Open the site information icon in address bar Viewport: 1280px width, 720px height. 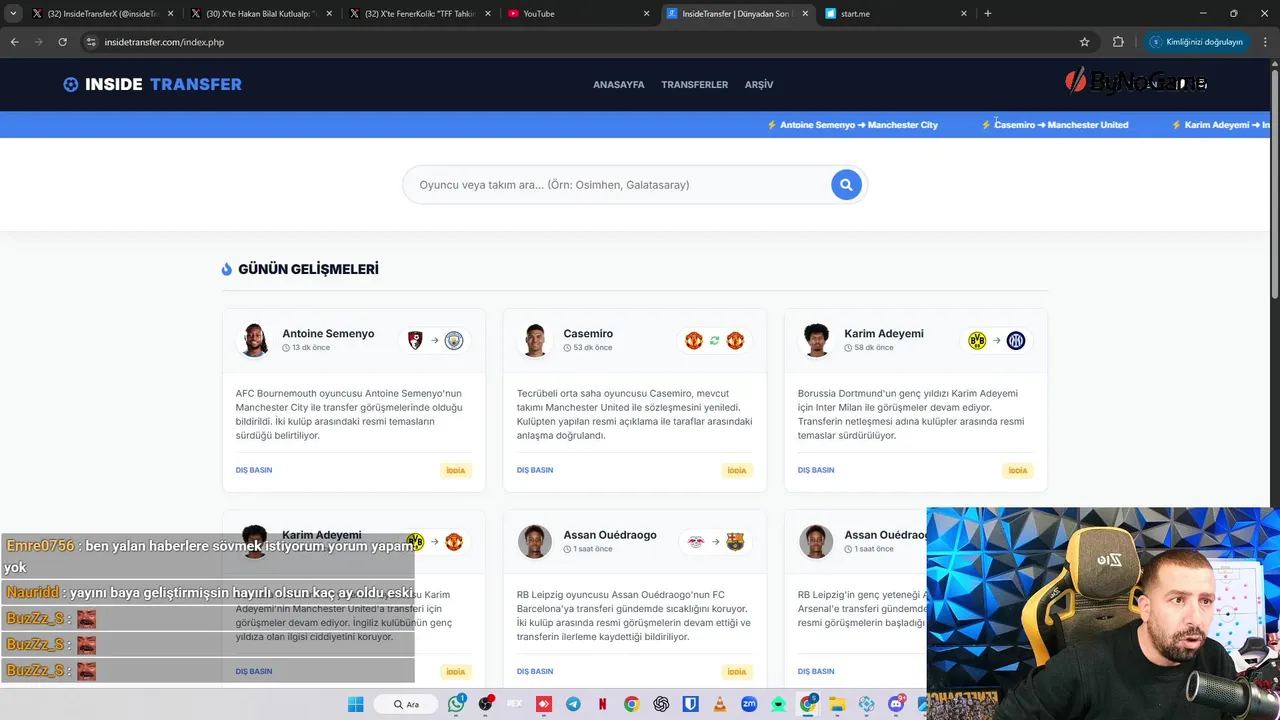(x=91, y=42)
